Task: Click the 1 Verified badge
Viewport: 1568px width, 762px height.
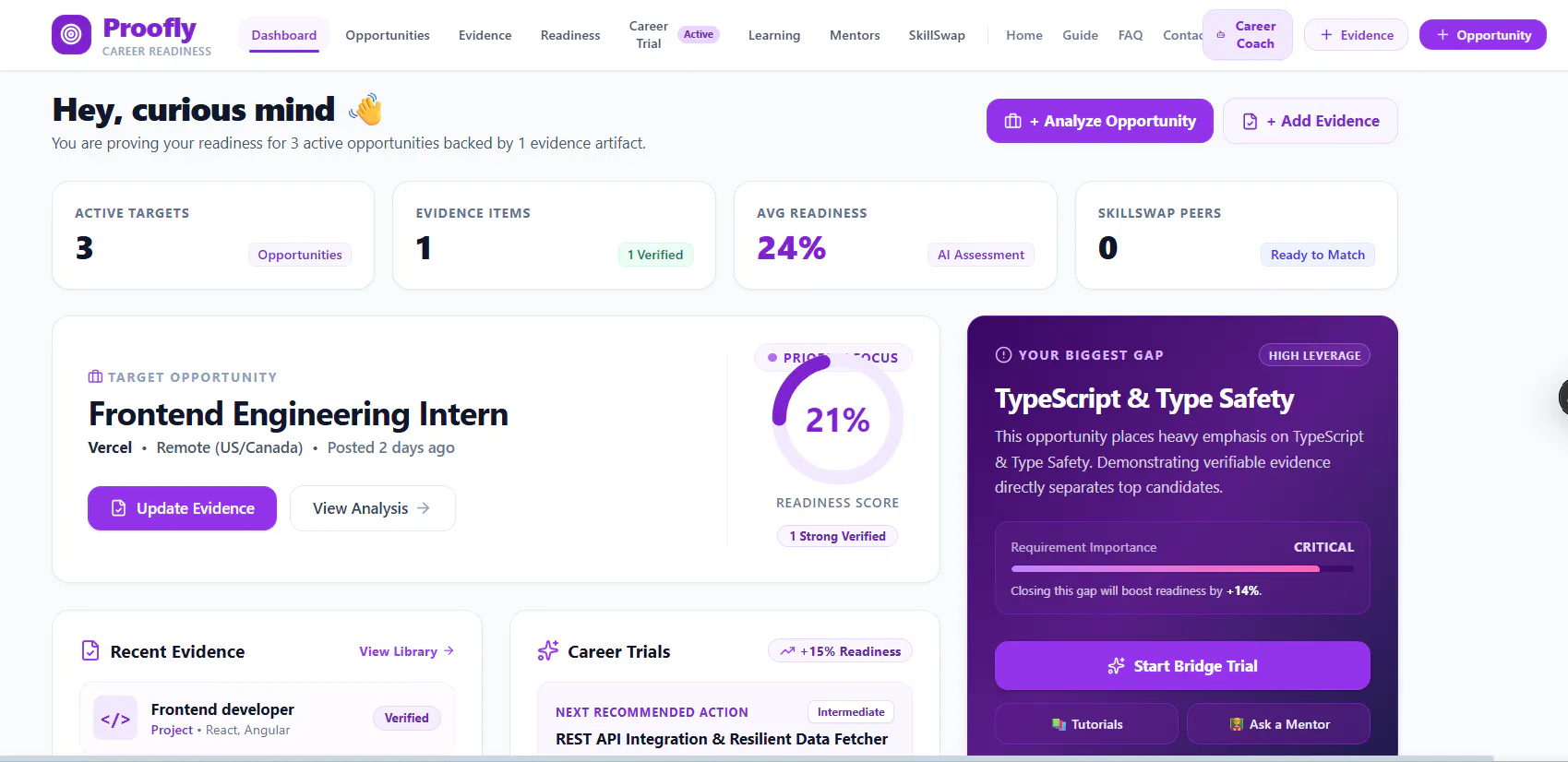Action: coord(655,255)
